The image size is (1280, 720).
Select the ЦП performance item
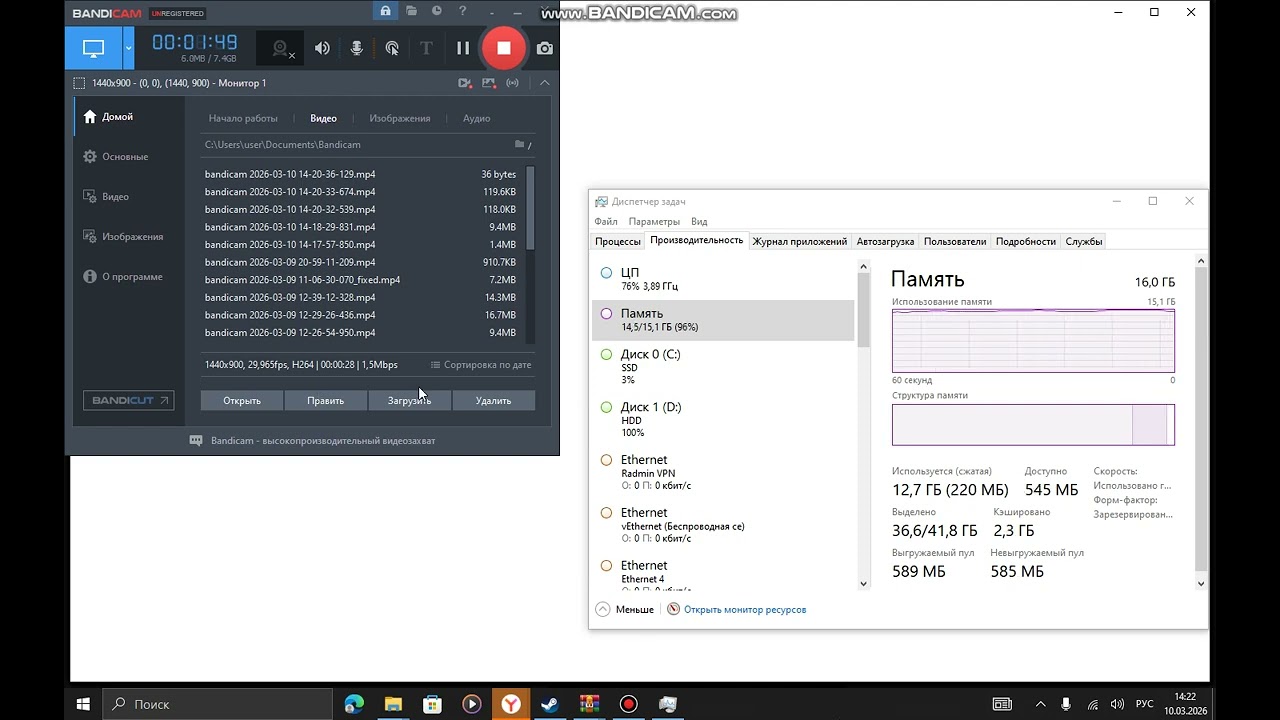(723, 279)
